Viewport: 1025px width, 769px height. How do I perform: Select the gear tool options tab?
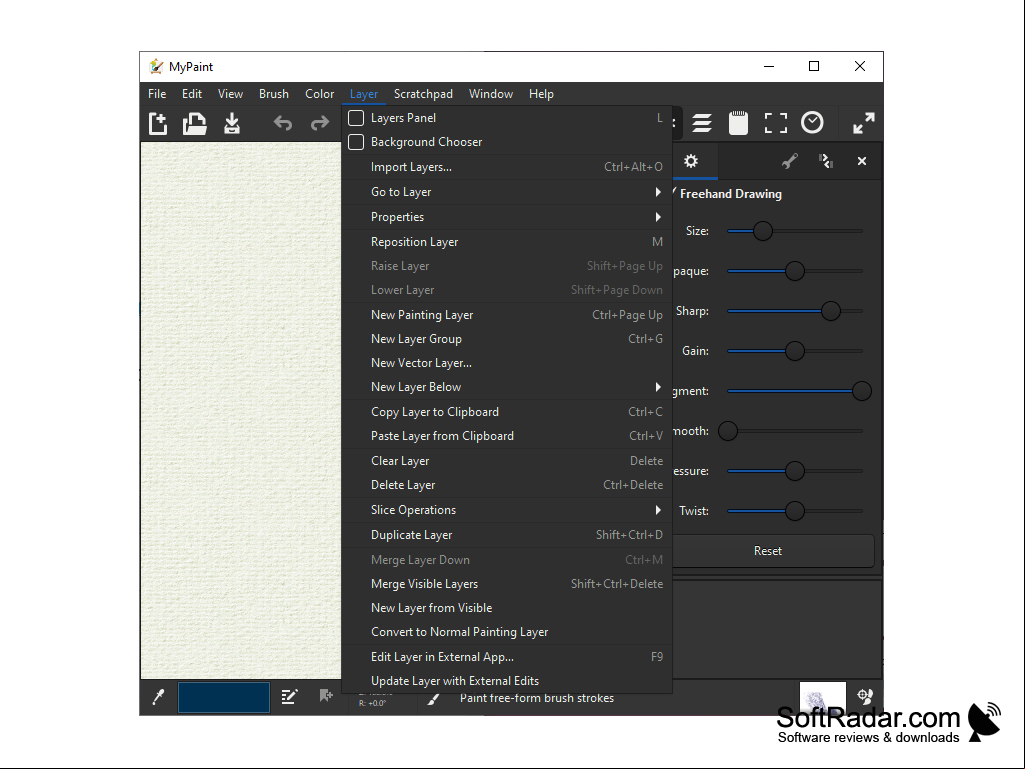(x=691, y=161)
